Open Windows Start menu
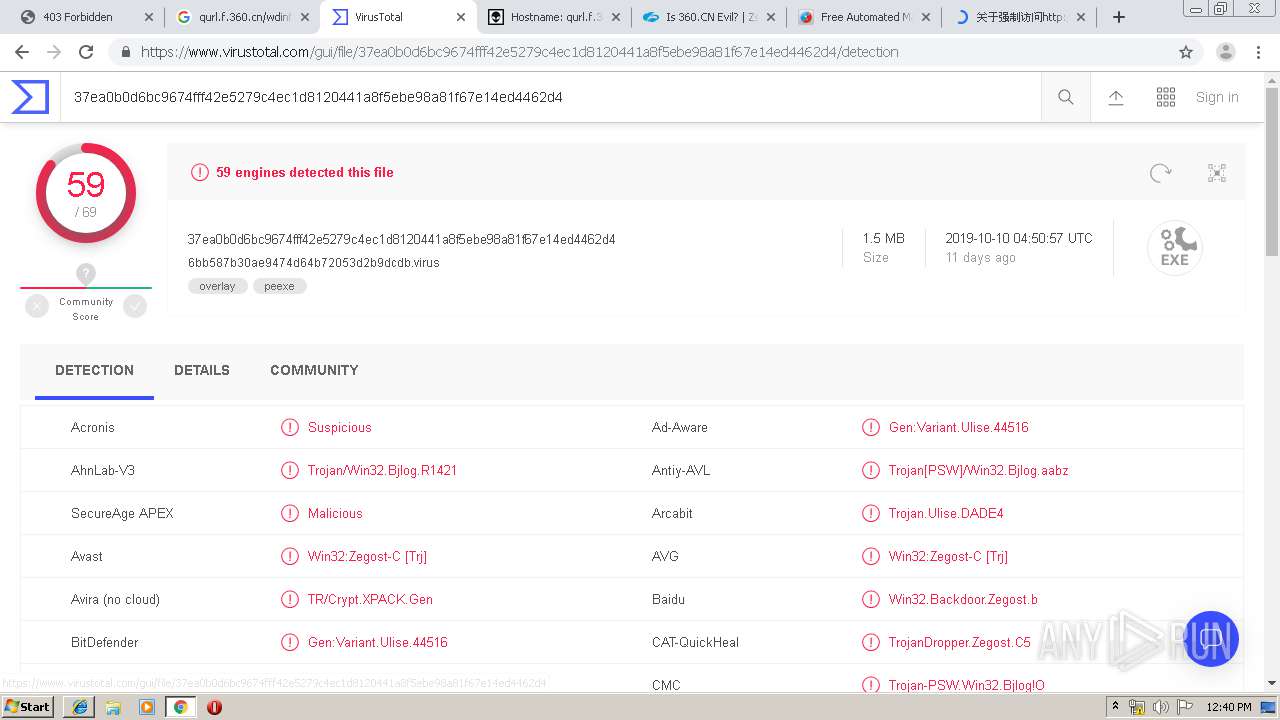This screenshot has width=1280, height=720. 28,706
